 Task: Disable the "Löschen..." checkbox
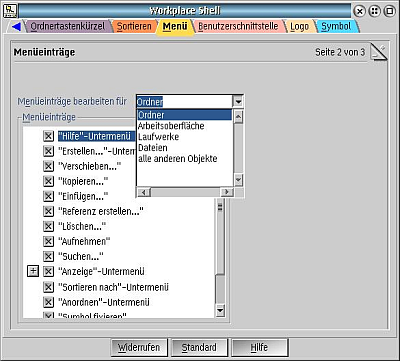coord(49,226)
